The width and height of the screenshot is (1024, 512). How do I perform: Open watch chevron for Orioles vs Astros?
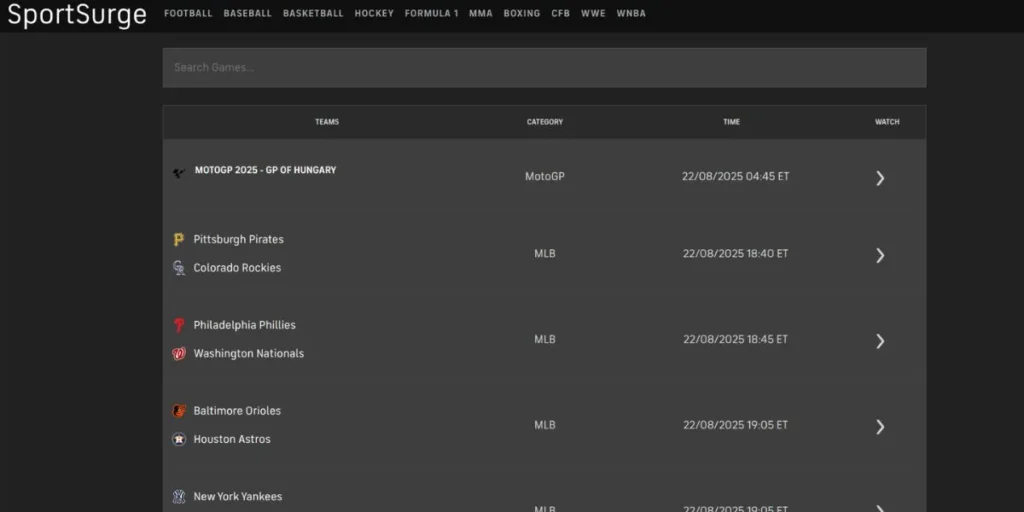coord(880,426)
